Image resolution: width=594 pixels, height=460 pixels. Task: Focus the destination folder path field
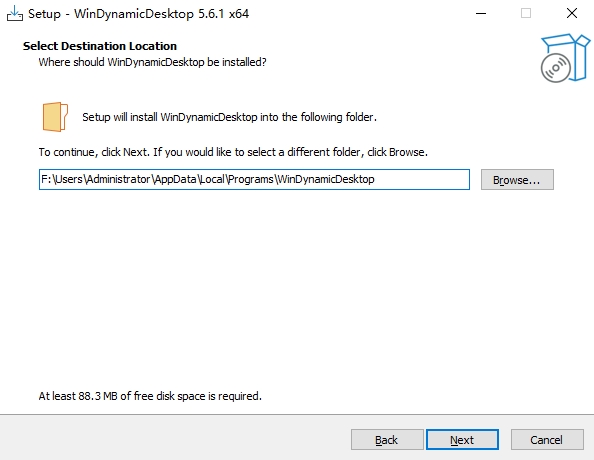254,179
